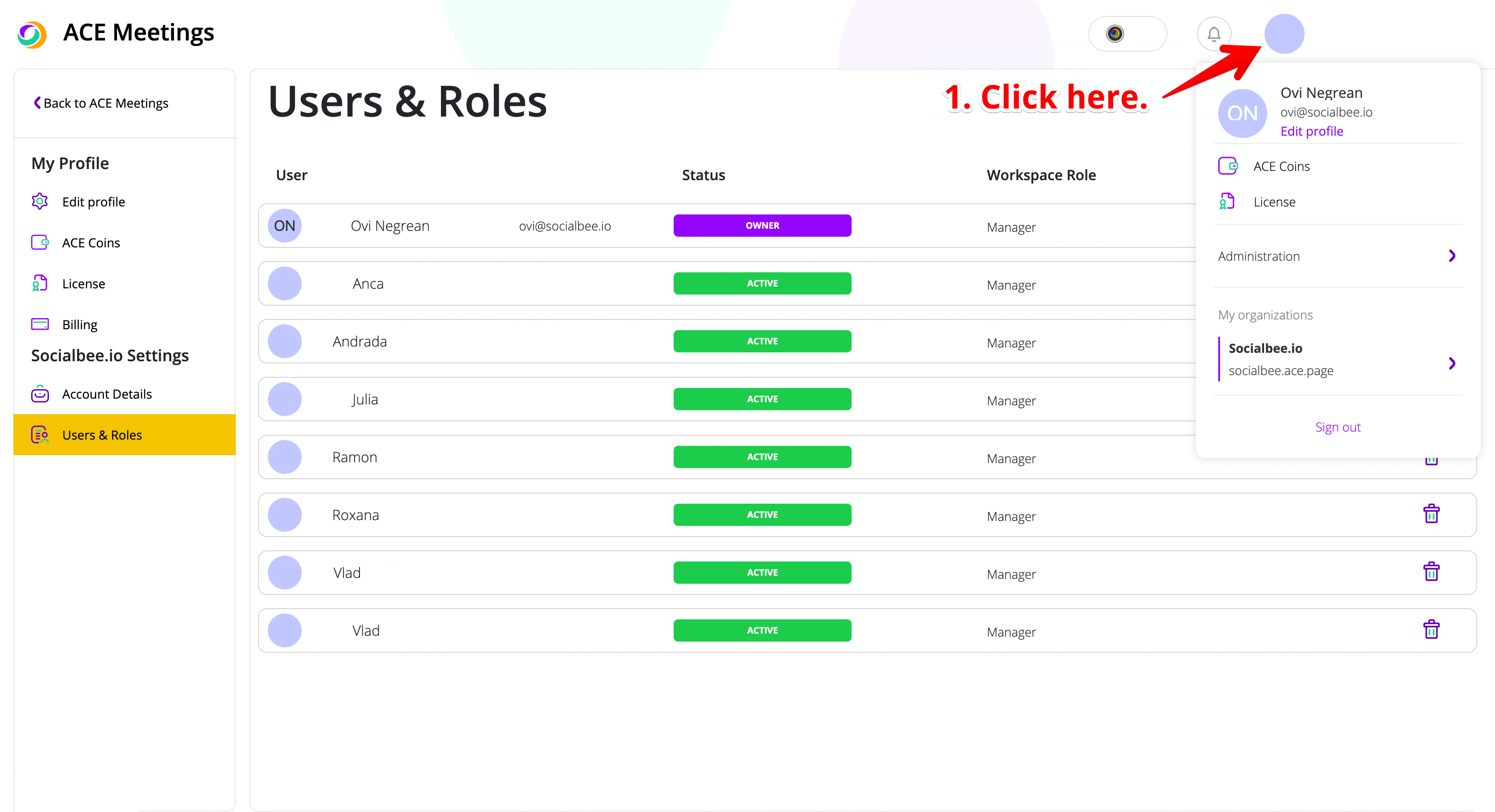
Task: Click the purple OWNER status badge
Action: pyautogui.click(x=762, y=225)
